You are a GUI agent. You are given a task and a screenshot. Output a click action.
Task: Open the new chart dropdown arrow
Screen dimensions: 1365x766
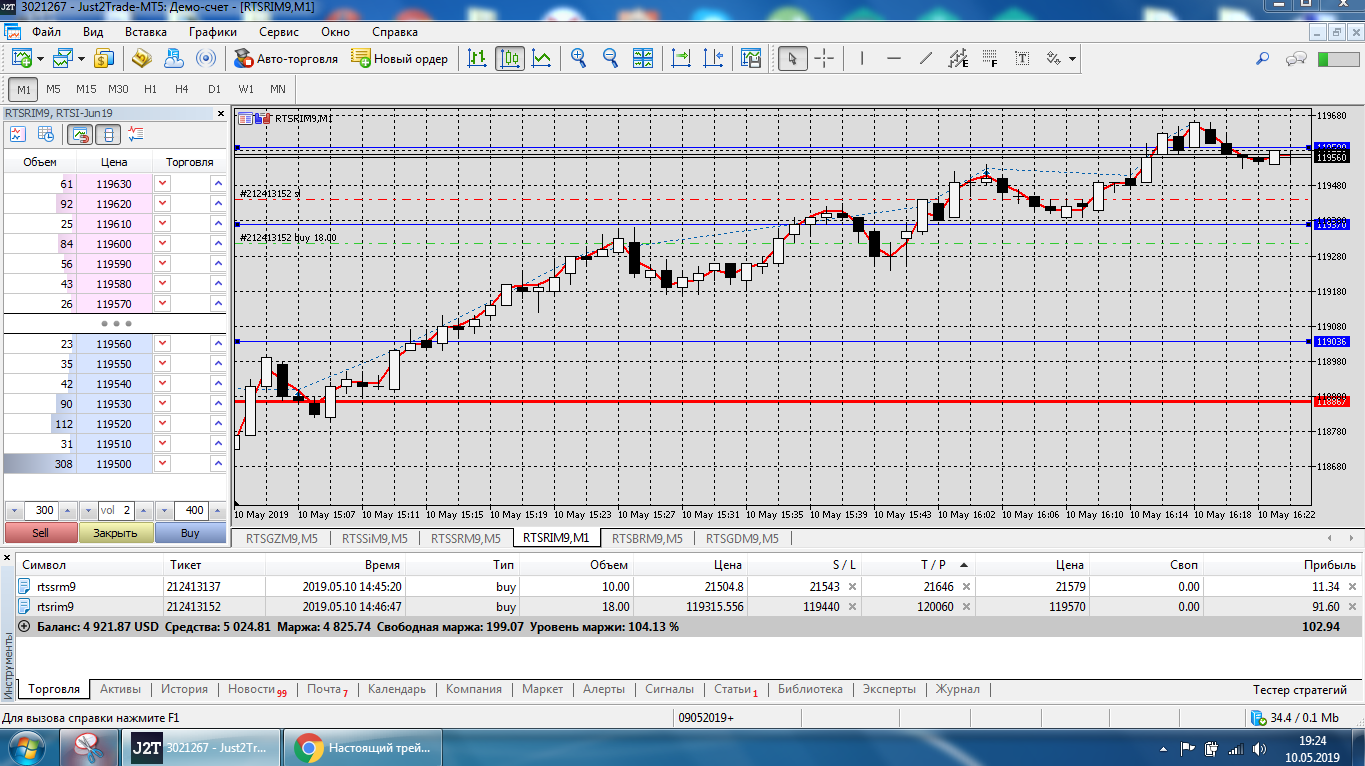tap(40, 59)
